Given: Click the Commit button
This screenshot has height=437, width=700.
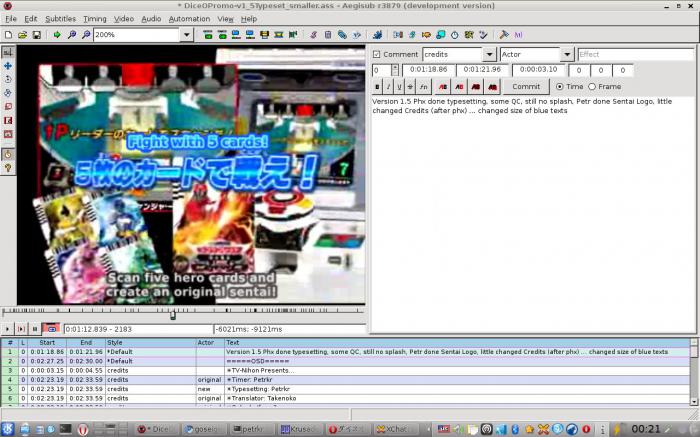Looking at the screenshot, I should click(526, 87).
